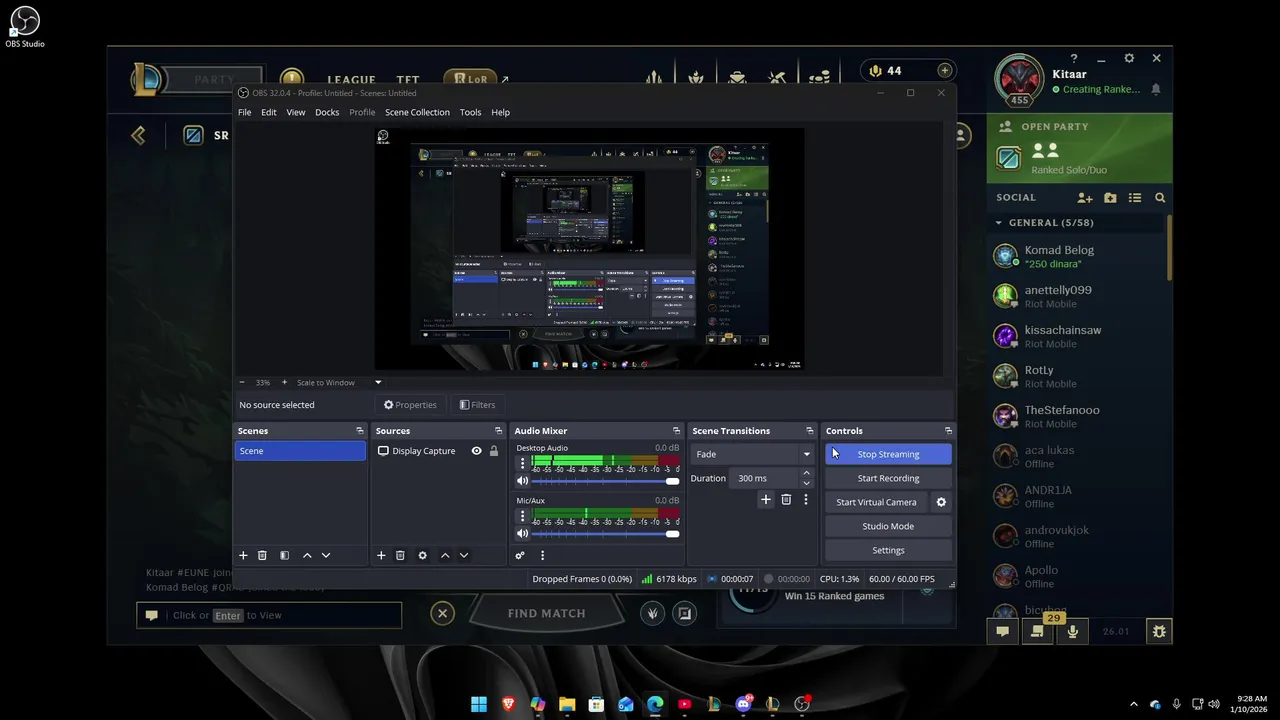Decrease transition duration stepper down arrow

(806, 483)
